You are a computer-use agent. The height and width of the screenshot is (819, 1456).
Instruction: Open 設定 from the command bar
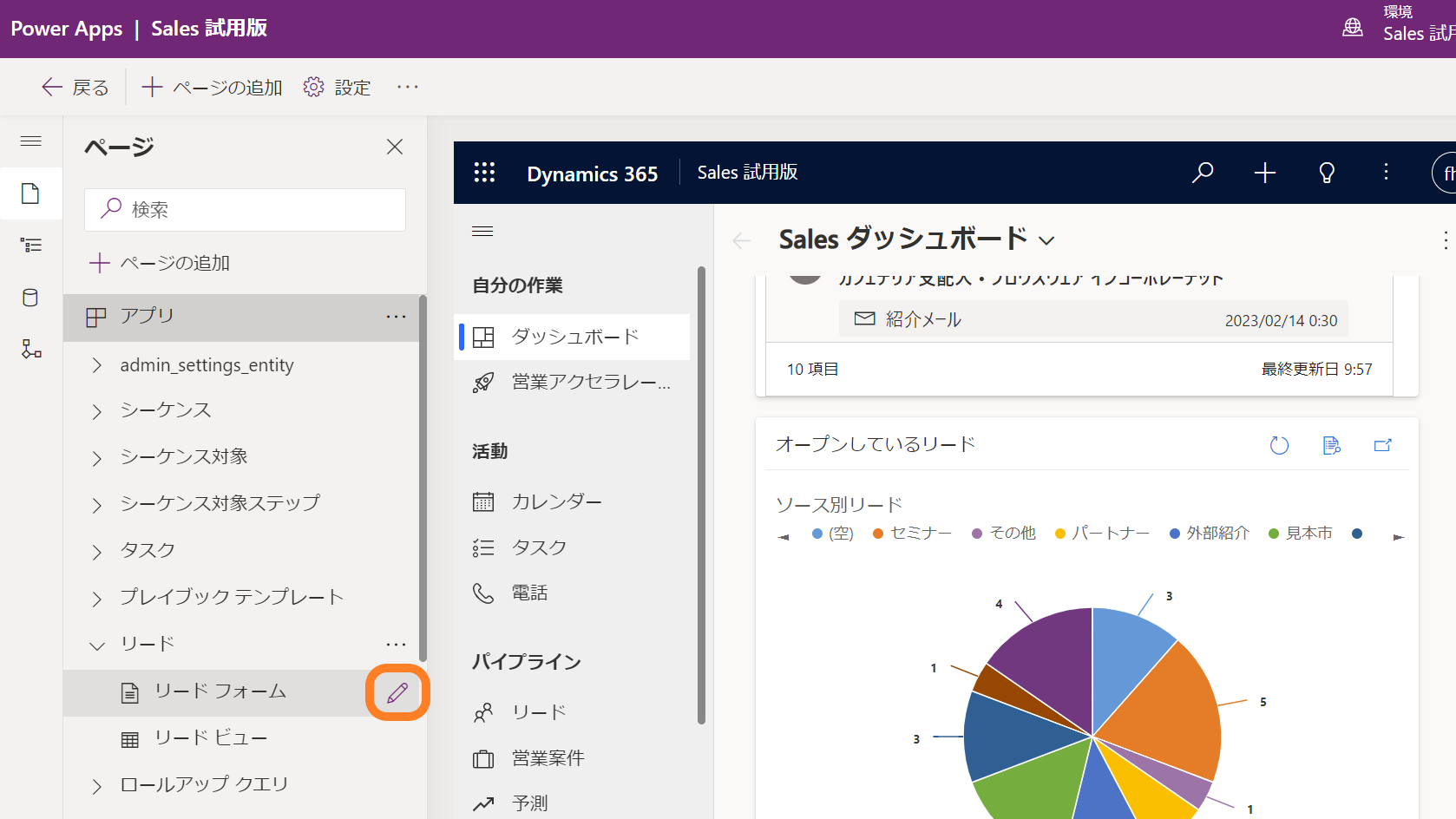[337, 87]
